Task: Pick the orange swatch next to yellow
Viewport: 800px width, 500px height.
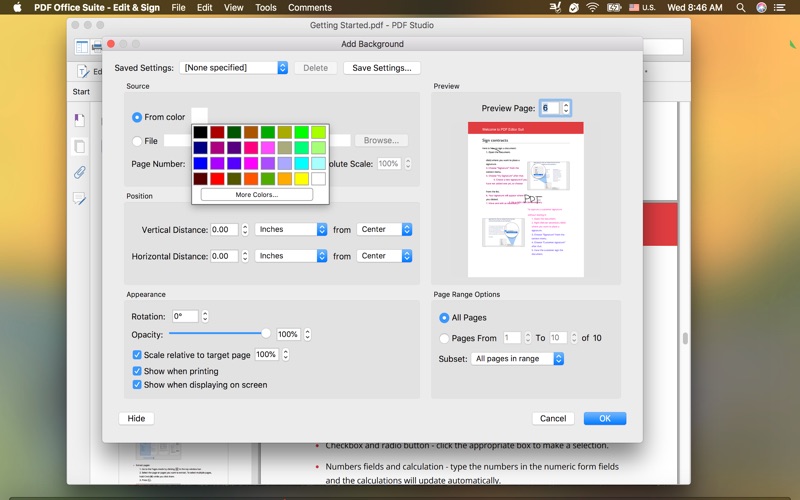Action: (285, 179)
